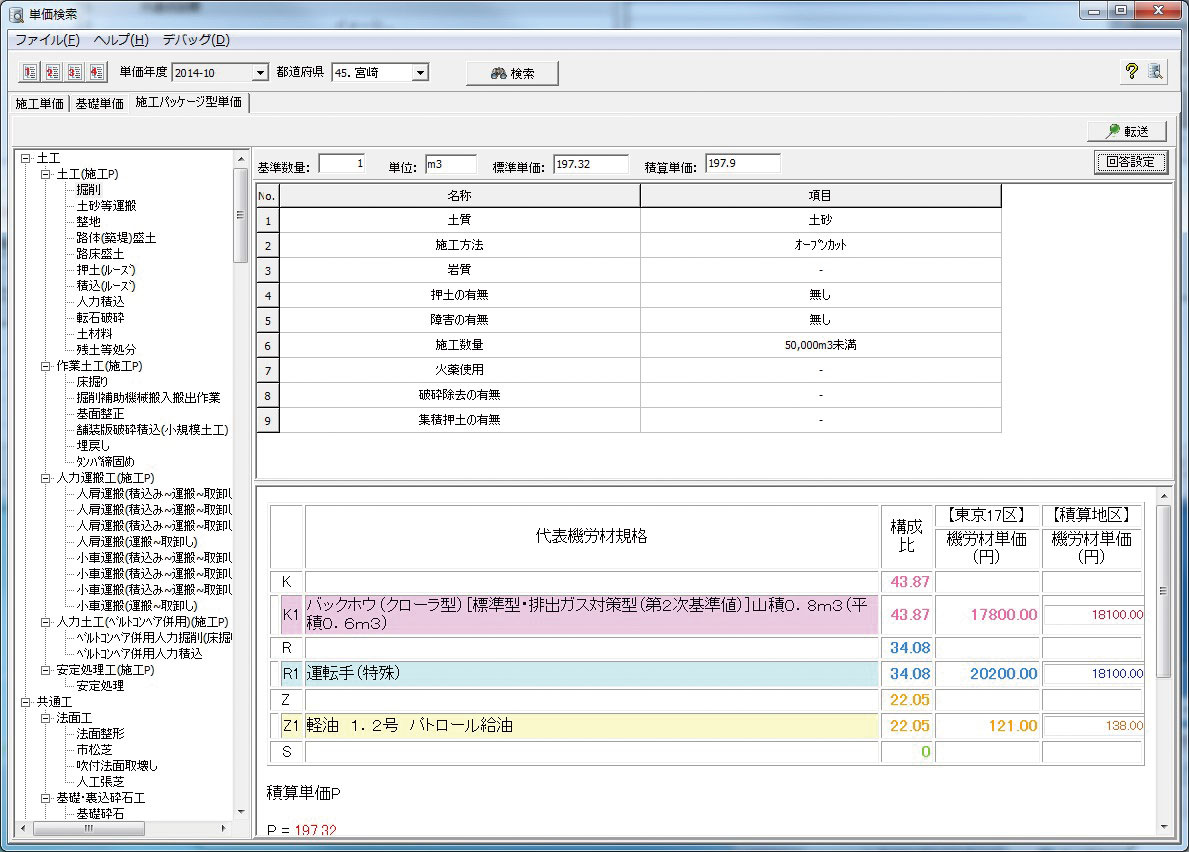Click the level 4 tree display icon
The width and height of the screenshot is (1189, 852).
click(x=96, y=72)
